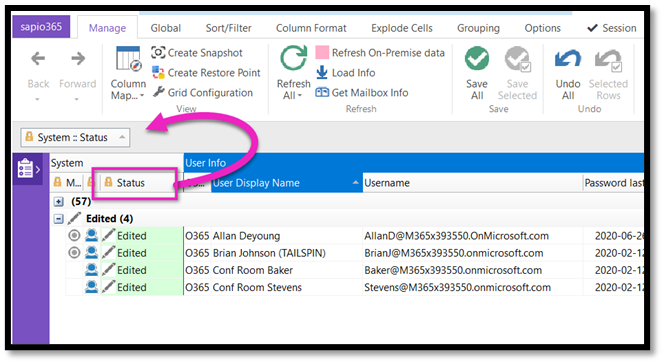Open the Refresh All dropdown arrow
663x363 pixels.
click(x=300, y=96)
